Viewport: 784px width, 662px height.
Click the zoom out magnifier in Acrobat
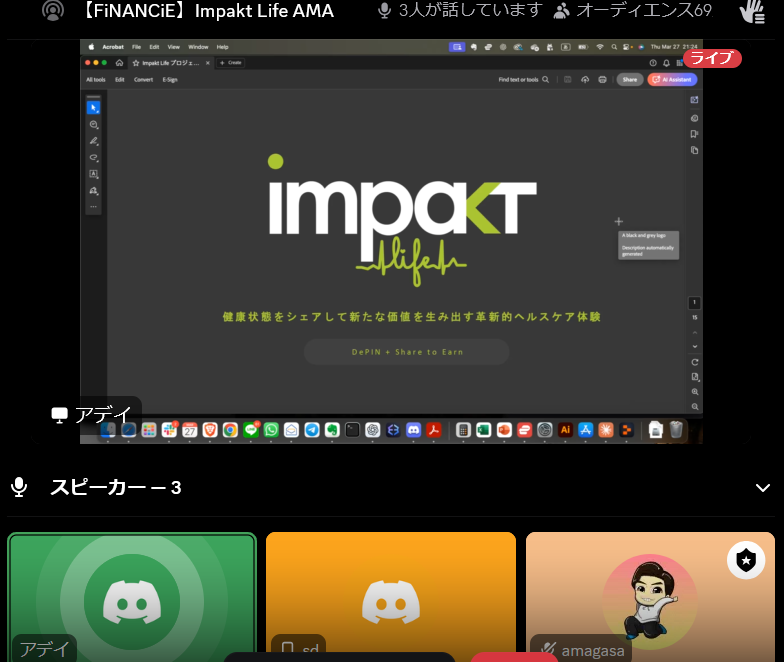click(x=694, y=407)
